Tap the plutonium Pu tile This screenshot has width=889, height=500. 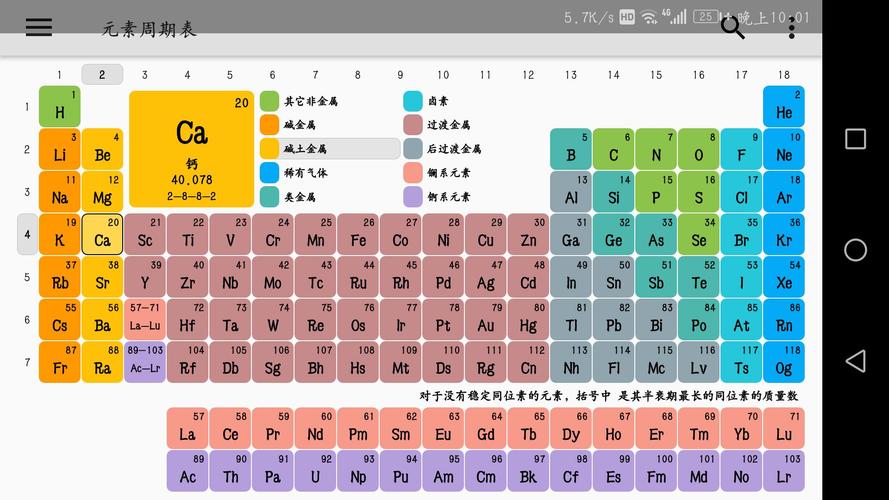[400, 471]
